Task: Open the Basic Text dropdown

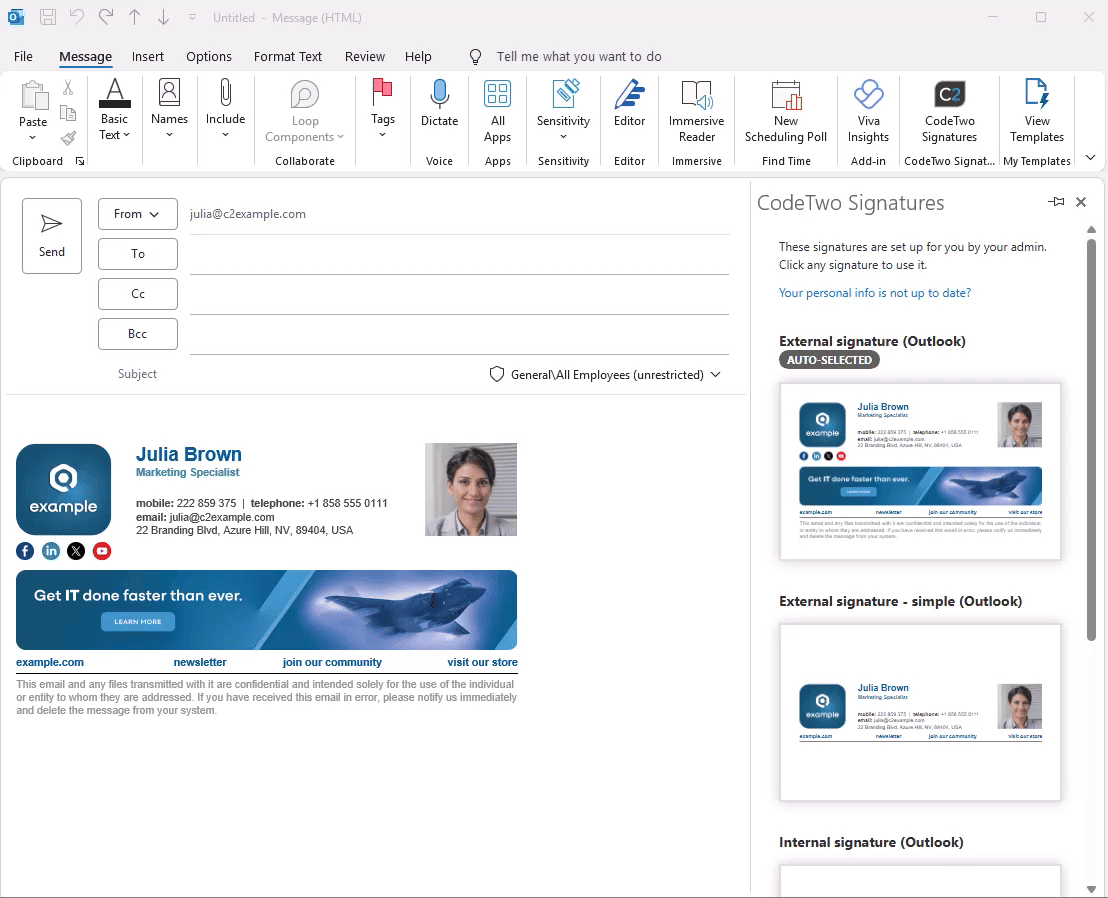Action: [x=114, y=110]
